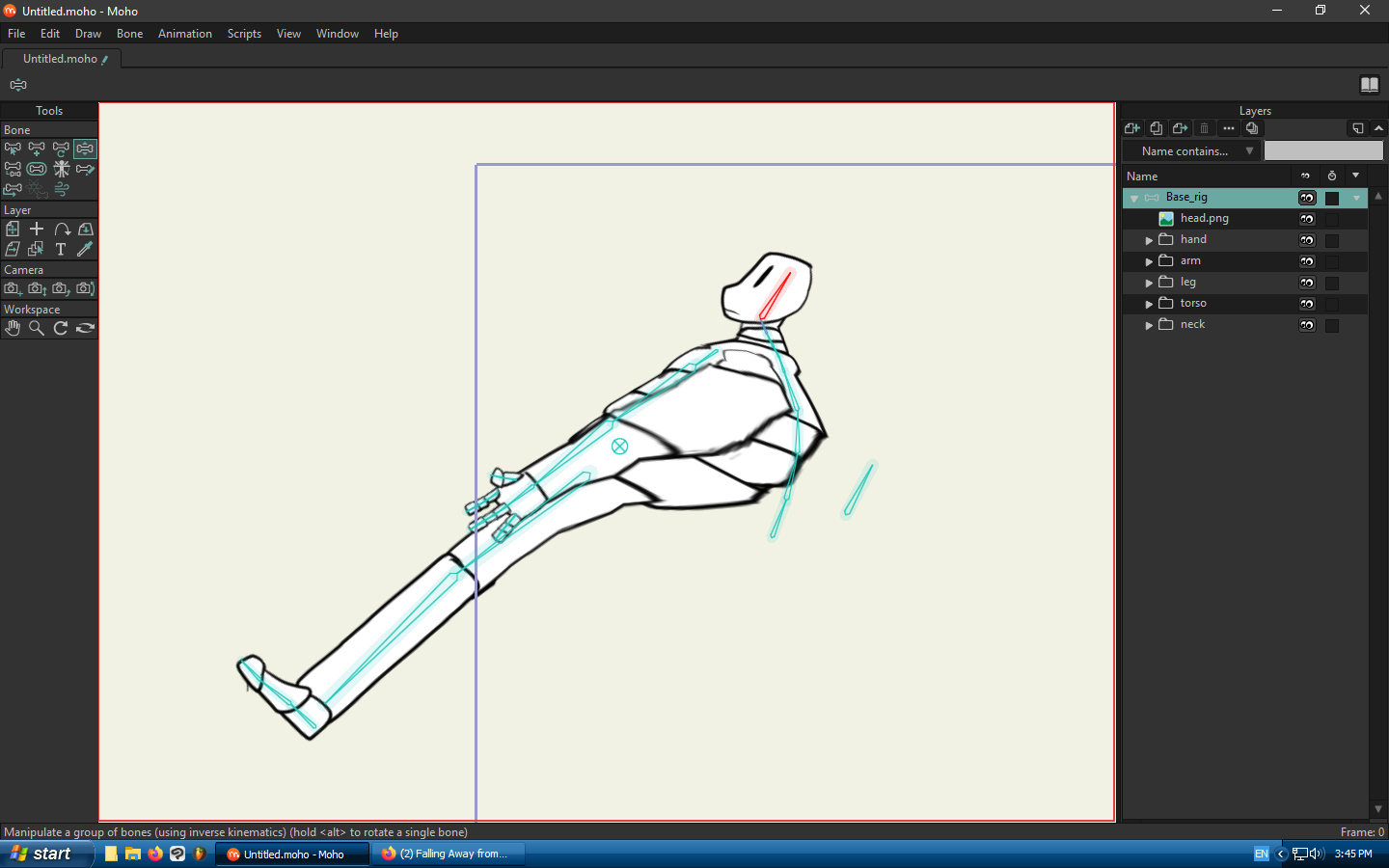Click the layer filter text field
Image resolution: width=1389 pixels, height=868 pixels.
(1322, 151)
